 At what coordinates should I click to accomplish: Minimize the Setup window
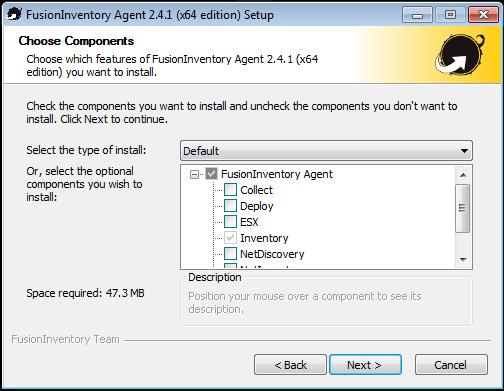point(417,15)
